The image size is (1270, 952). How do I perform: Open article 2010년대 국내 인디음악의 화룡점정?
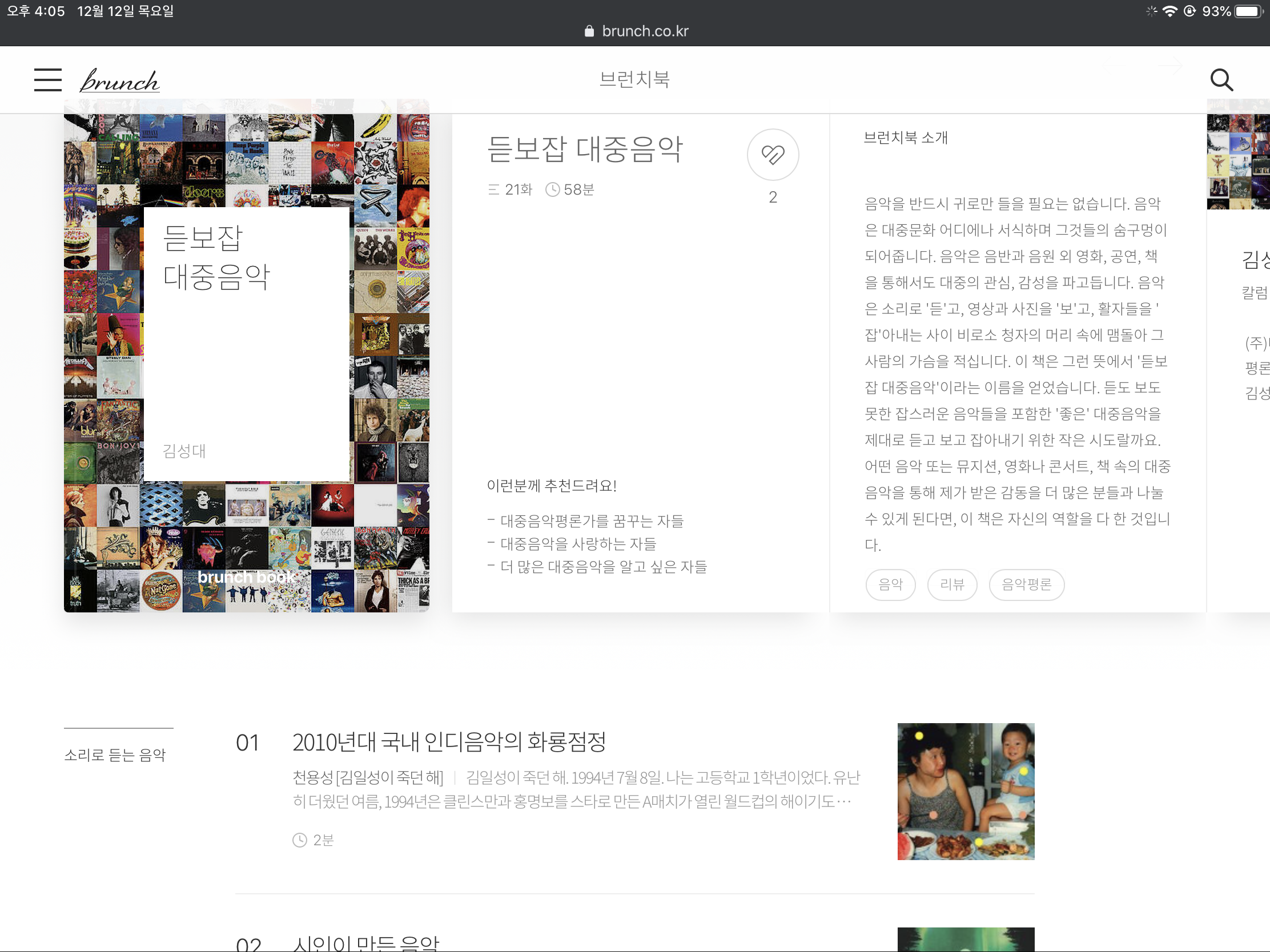point(449,742)
